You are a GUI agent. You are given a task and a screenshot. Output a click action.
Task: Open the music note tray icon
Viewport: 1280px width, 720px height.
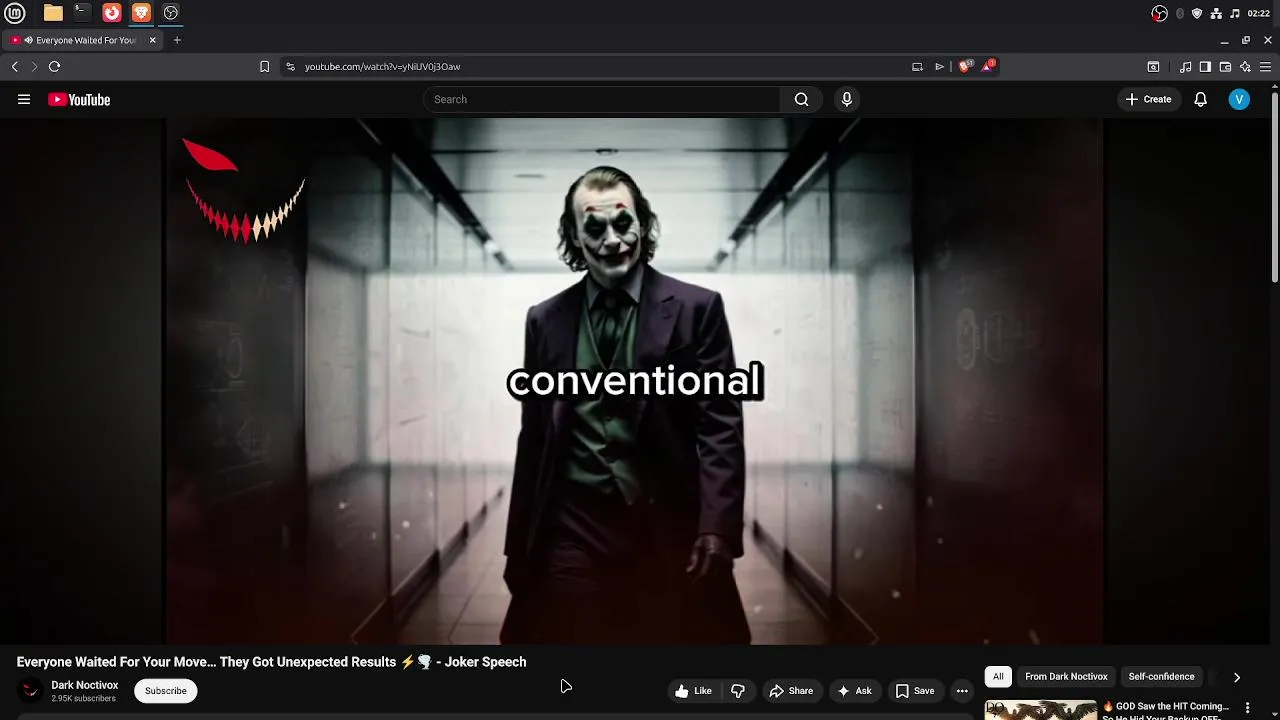(1235, 13)
